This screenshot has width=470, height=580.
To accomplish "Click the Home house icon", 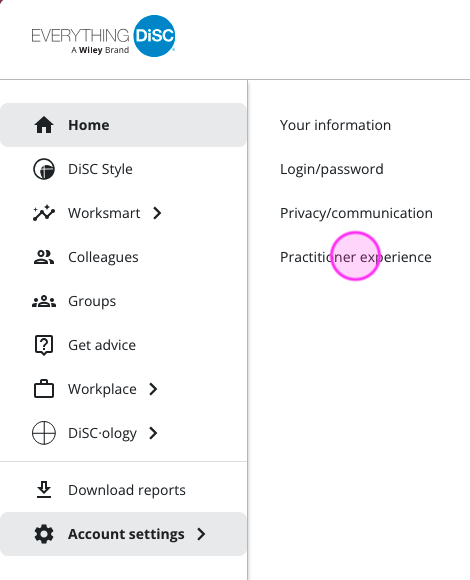I will [44, 125].
